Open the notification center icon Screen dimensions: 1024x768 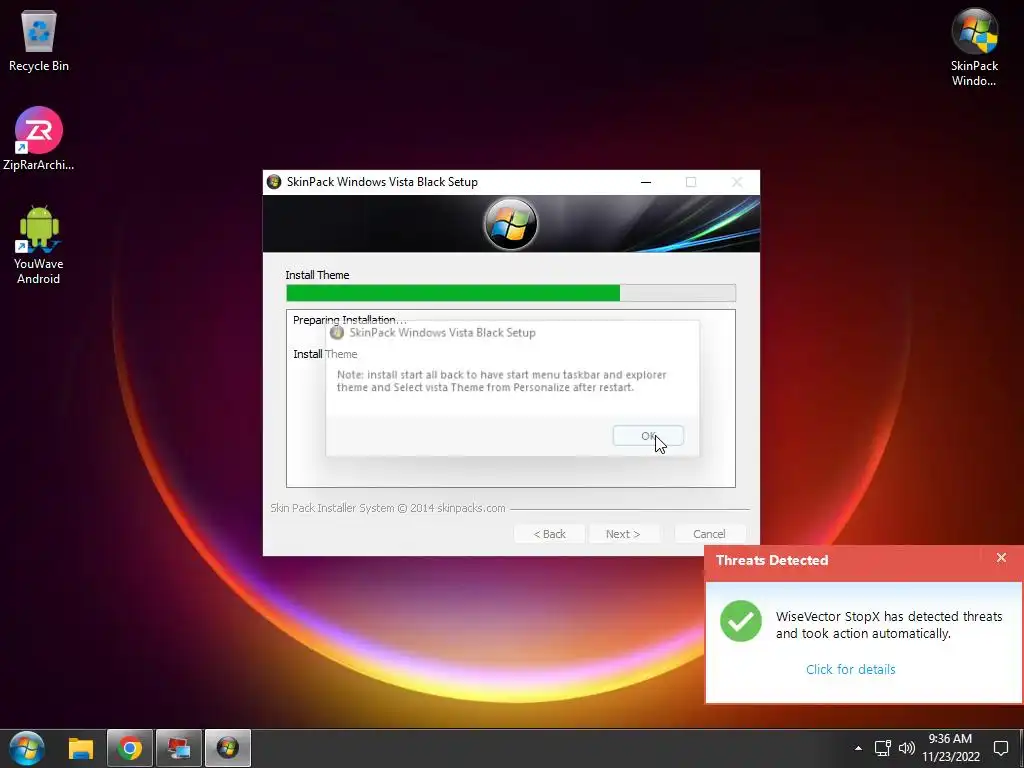click(x=1000, y=748)
